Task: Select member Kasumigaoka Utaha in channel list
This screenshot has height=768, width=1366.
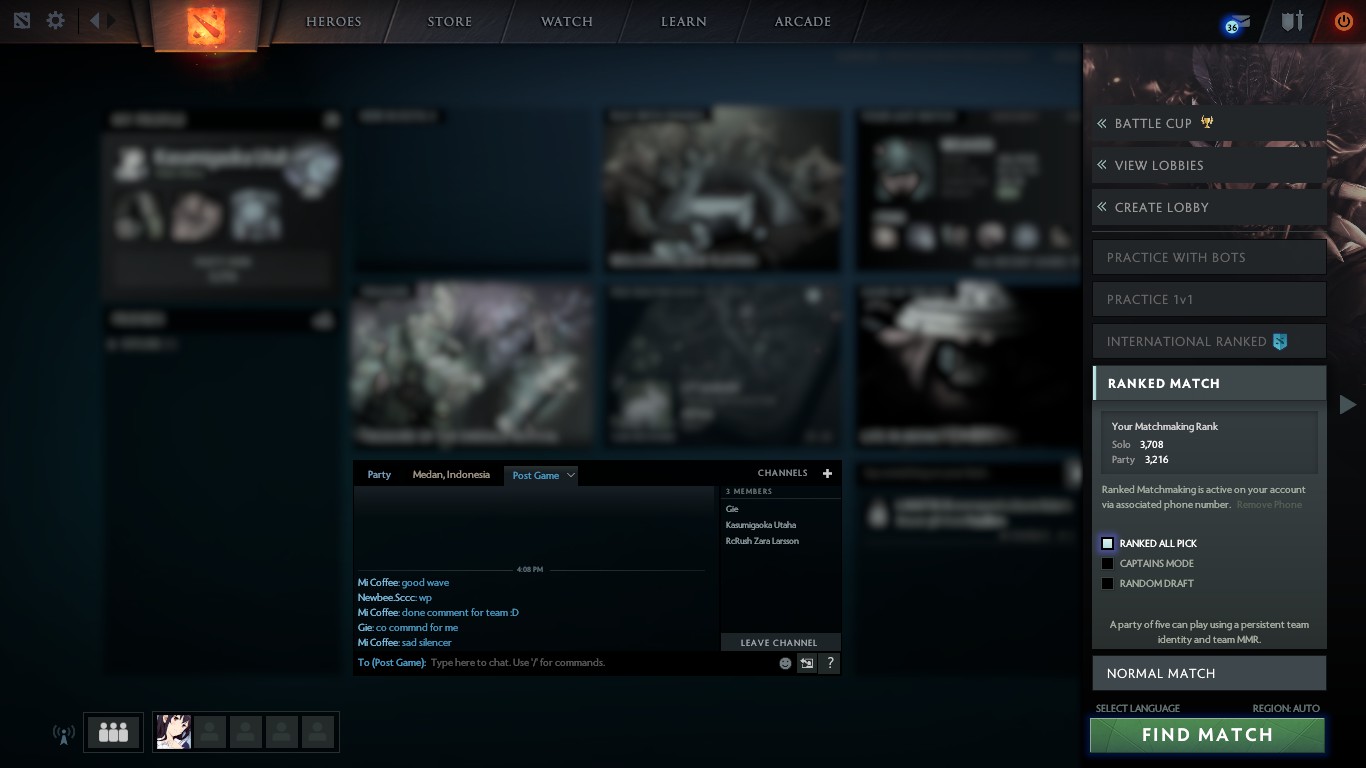Action: point(761,525)
